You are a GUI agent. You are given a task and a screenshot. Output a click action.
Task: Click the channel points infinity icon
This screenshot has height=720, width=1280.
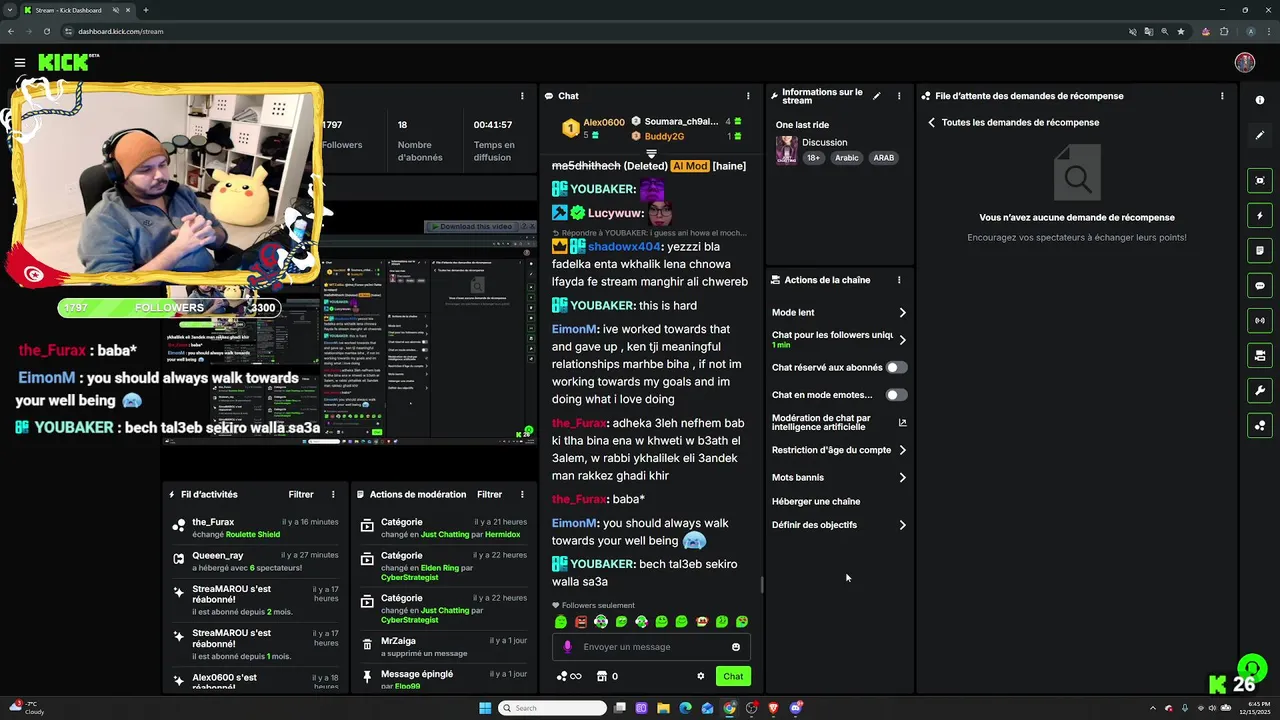(569, 676)
